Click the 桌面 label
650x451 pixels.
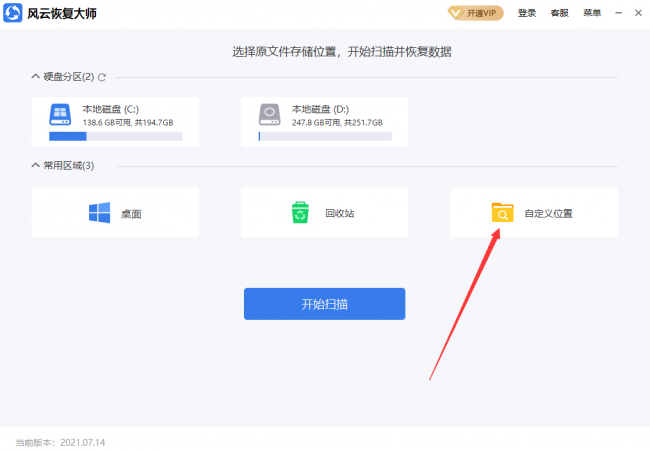[x=131, y=214]
